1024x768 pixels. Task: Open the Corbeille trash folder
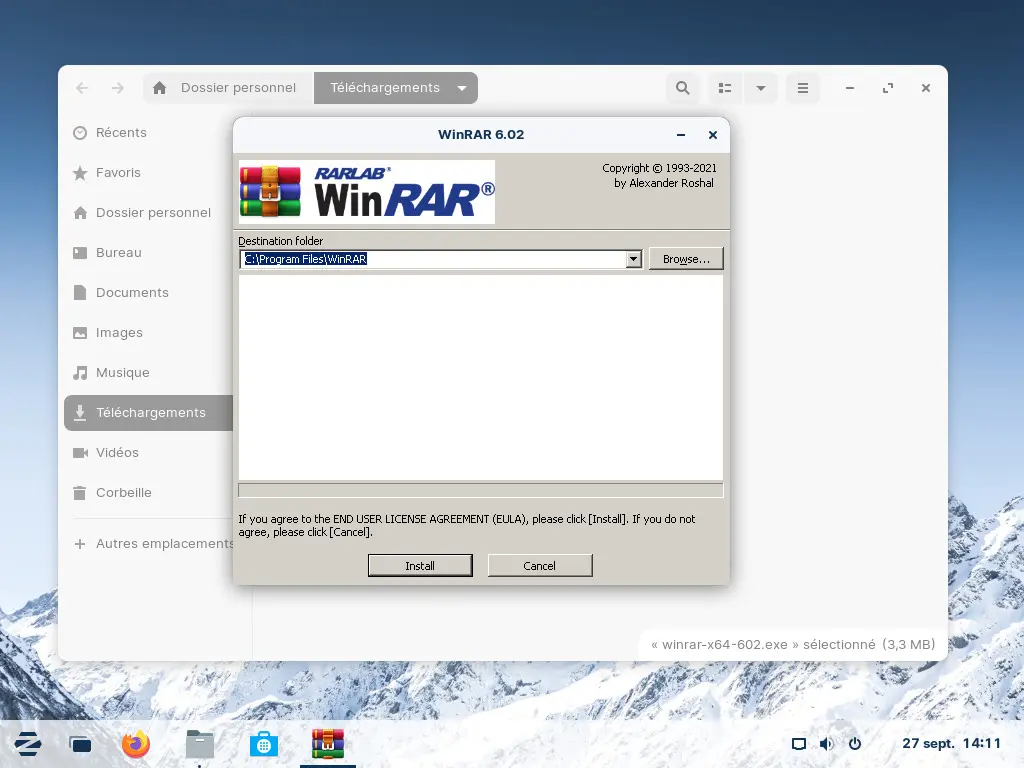[123, 493]
